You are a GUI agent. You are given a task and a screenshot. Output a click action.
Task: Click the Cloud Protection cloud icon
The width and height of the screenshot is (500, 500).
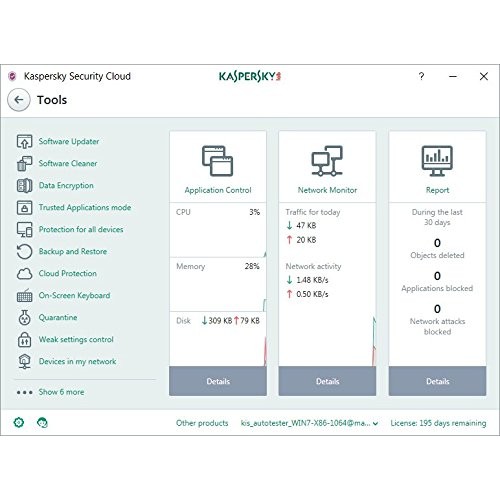tap(24, 274)
